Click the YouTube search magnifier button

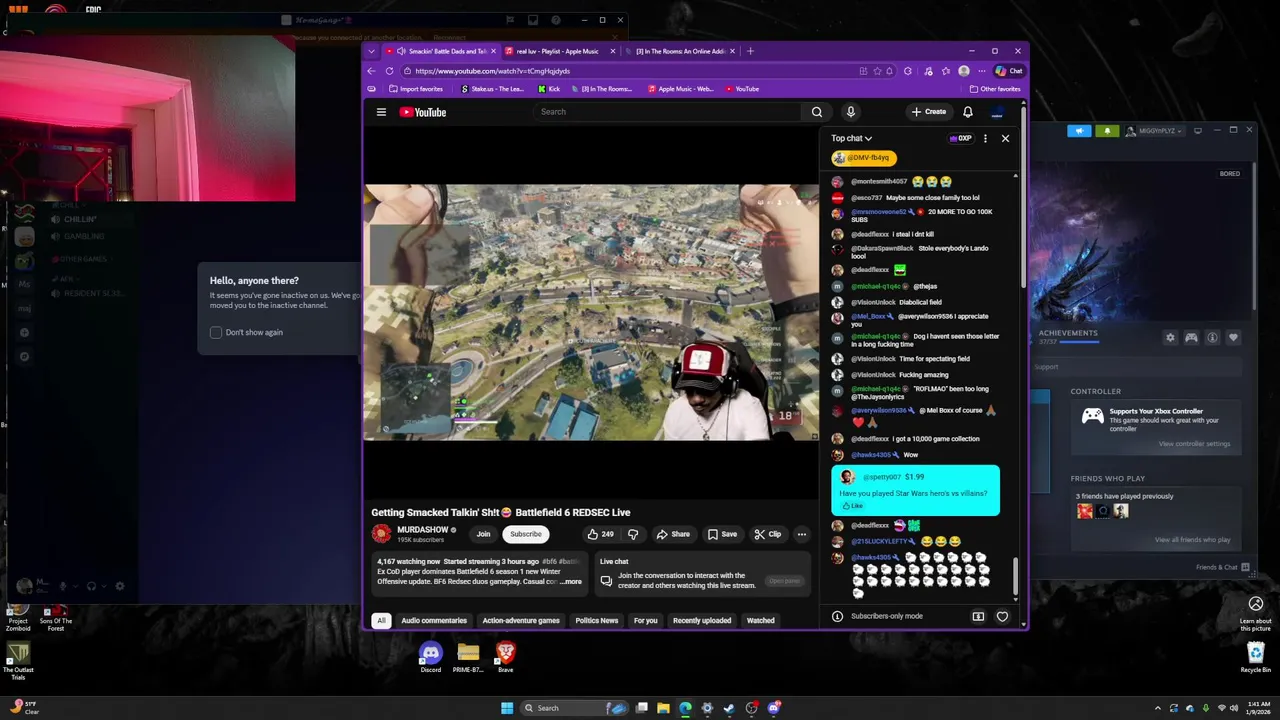pos(817,112)
